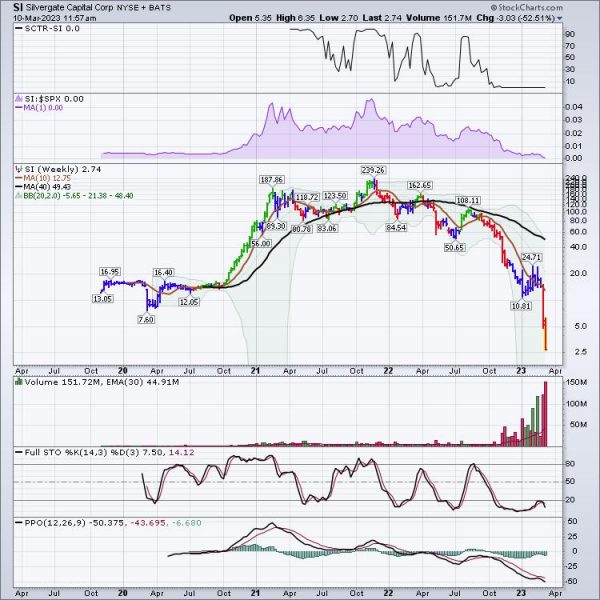Click the Volume 151.7M header value
The width and height of the screenshot is (600, 600).
point(439,18)
